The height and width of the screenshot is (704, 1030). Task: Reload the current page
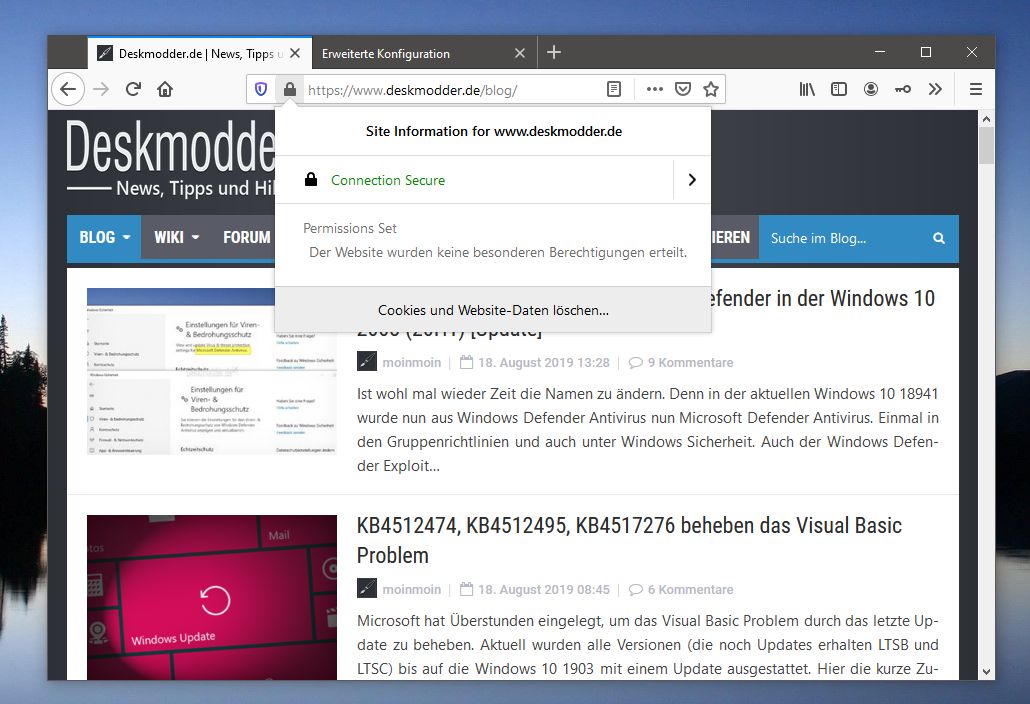[x=133, y=89]
